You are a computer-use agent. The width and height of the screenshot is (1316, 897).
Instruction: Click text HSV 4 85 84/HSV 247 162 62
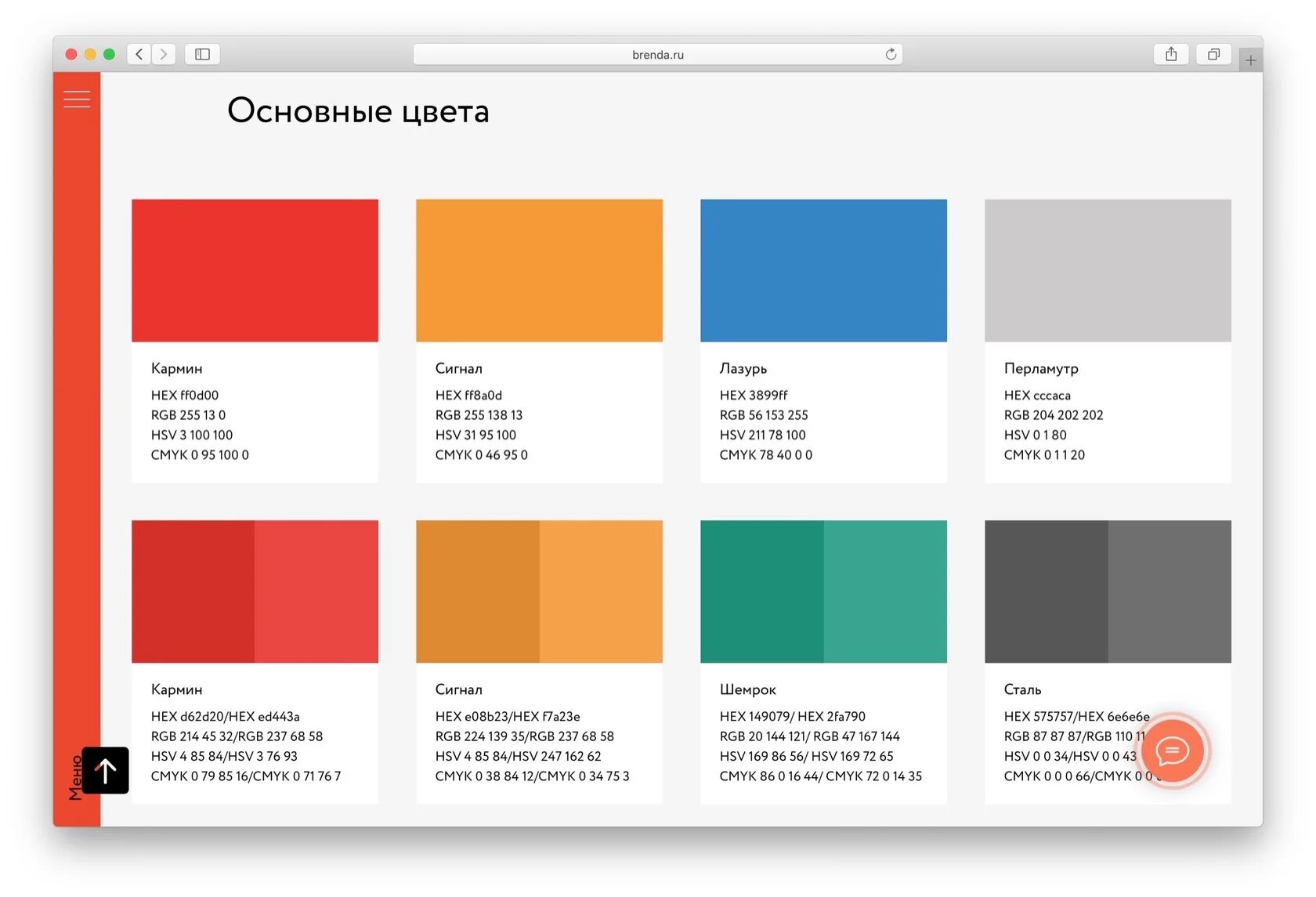pos(519,756)
